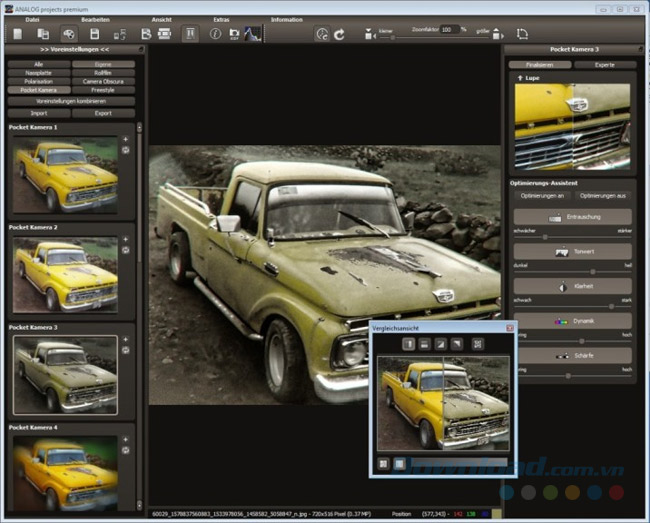Click the first split icon in Vergleichsansicht
The width and height of the screenshot is (650, 523).
(410, 343)
